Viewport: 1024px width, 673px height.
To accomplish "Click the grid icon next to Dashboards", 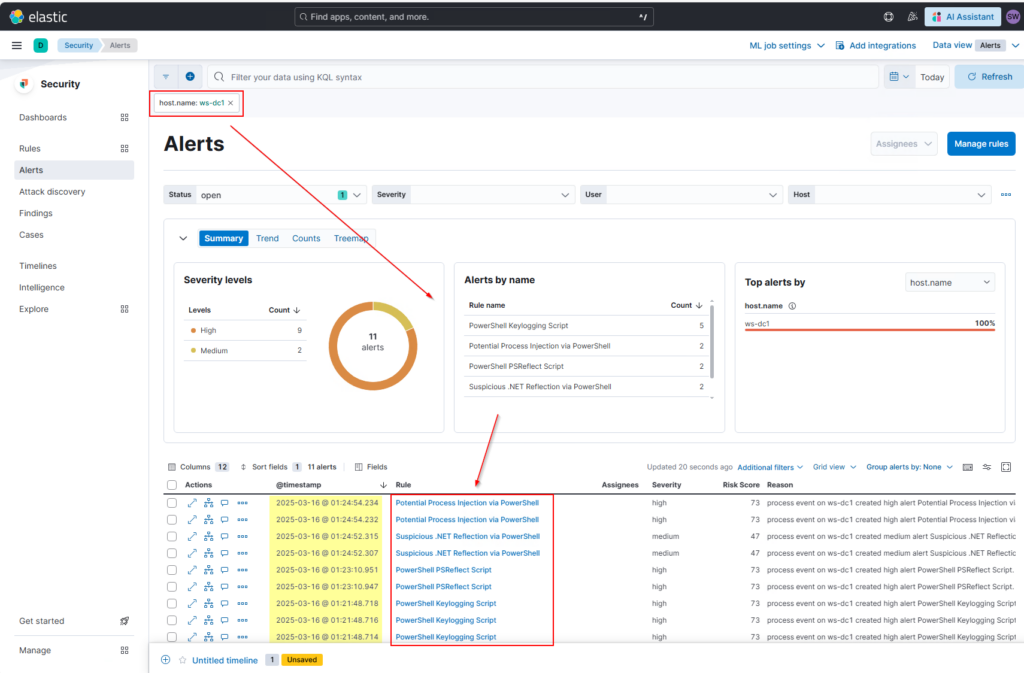I will point(124,117).
